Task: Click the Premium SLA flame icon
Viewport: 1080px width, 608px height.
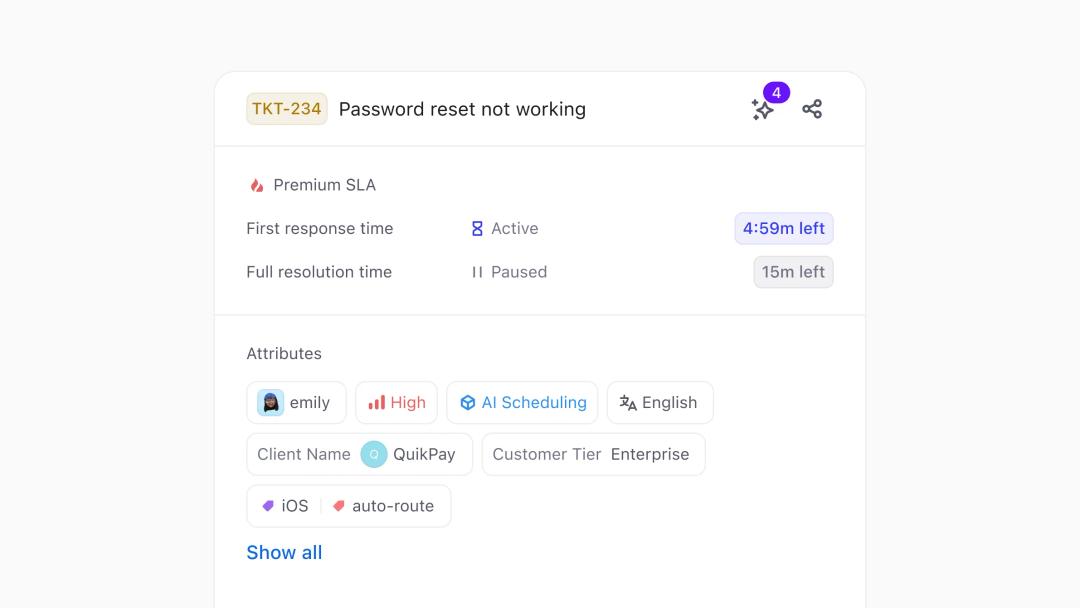Action: 254,184
